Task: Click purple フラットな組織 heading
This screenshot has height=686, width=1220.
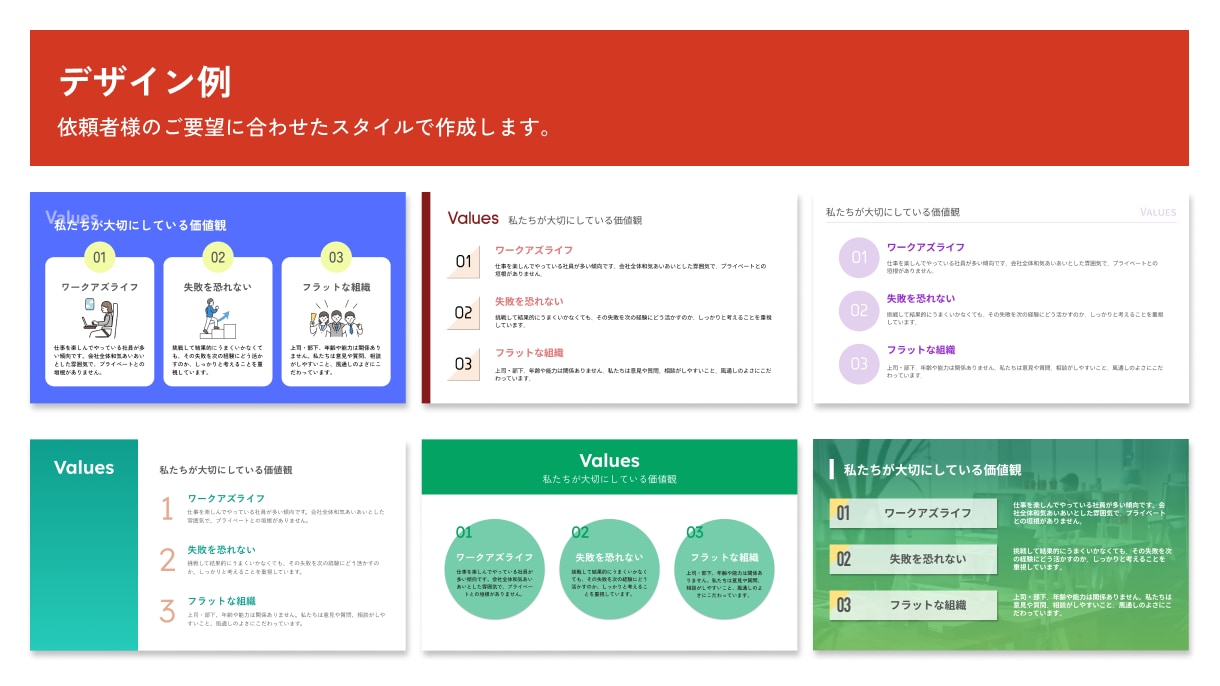Action: (921, 350)
